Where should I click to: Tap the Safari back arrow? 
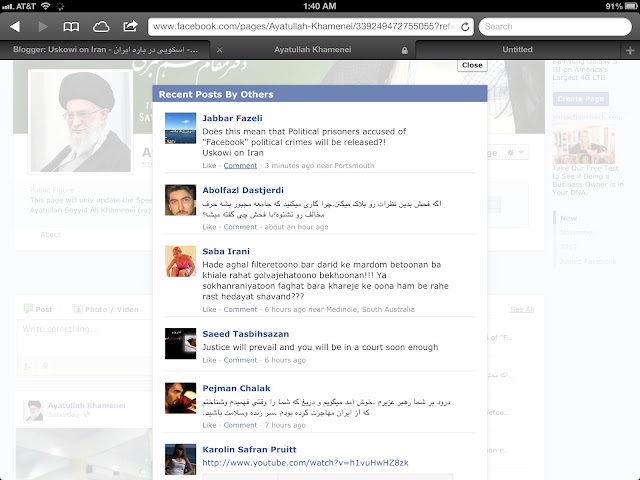click(x=15, y=27)
